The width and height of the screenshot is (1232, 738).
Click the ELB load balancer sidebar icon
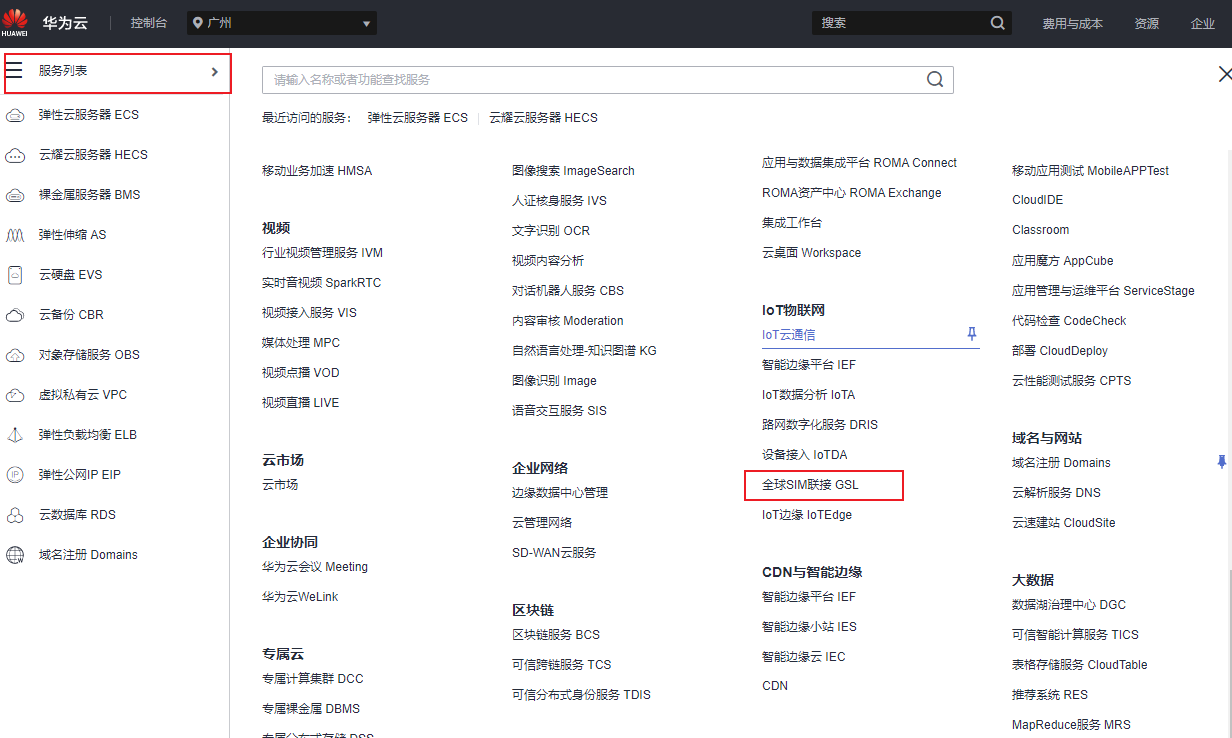tap(15, 435)
